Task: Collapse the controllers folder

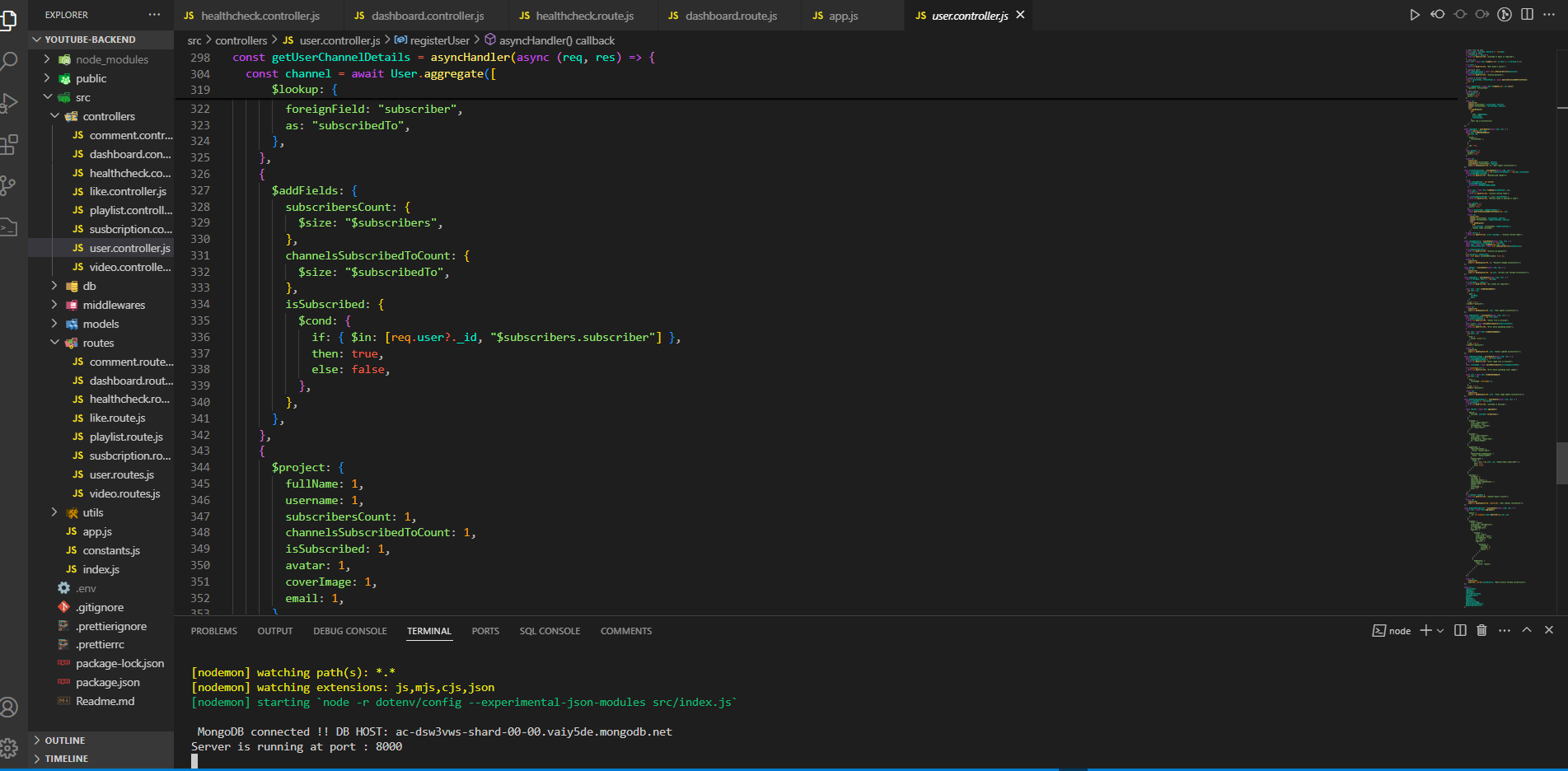Action: [x=101, y=116]
